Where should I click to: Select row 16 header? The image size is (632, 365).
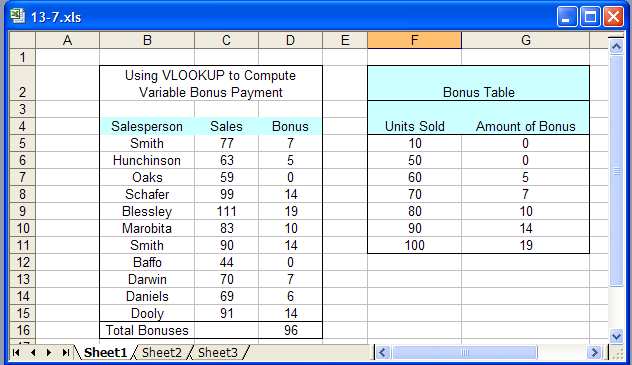(x=23, y=330)
